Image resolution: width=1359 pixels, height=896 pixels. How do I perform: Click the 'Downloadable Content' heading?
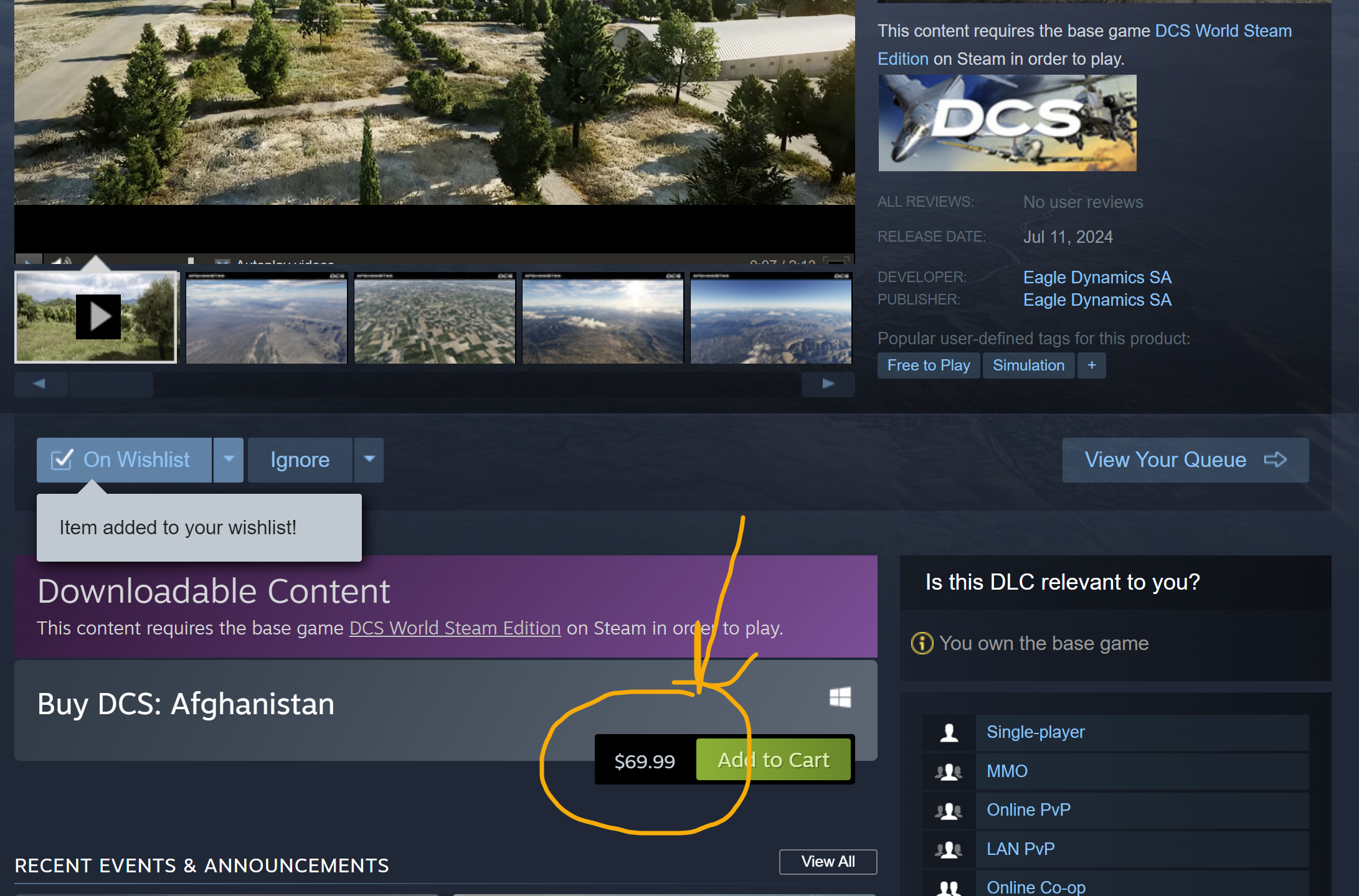pyautogui.click(x=214, y=592)
